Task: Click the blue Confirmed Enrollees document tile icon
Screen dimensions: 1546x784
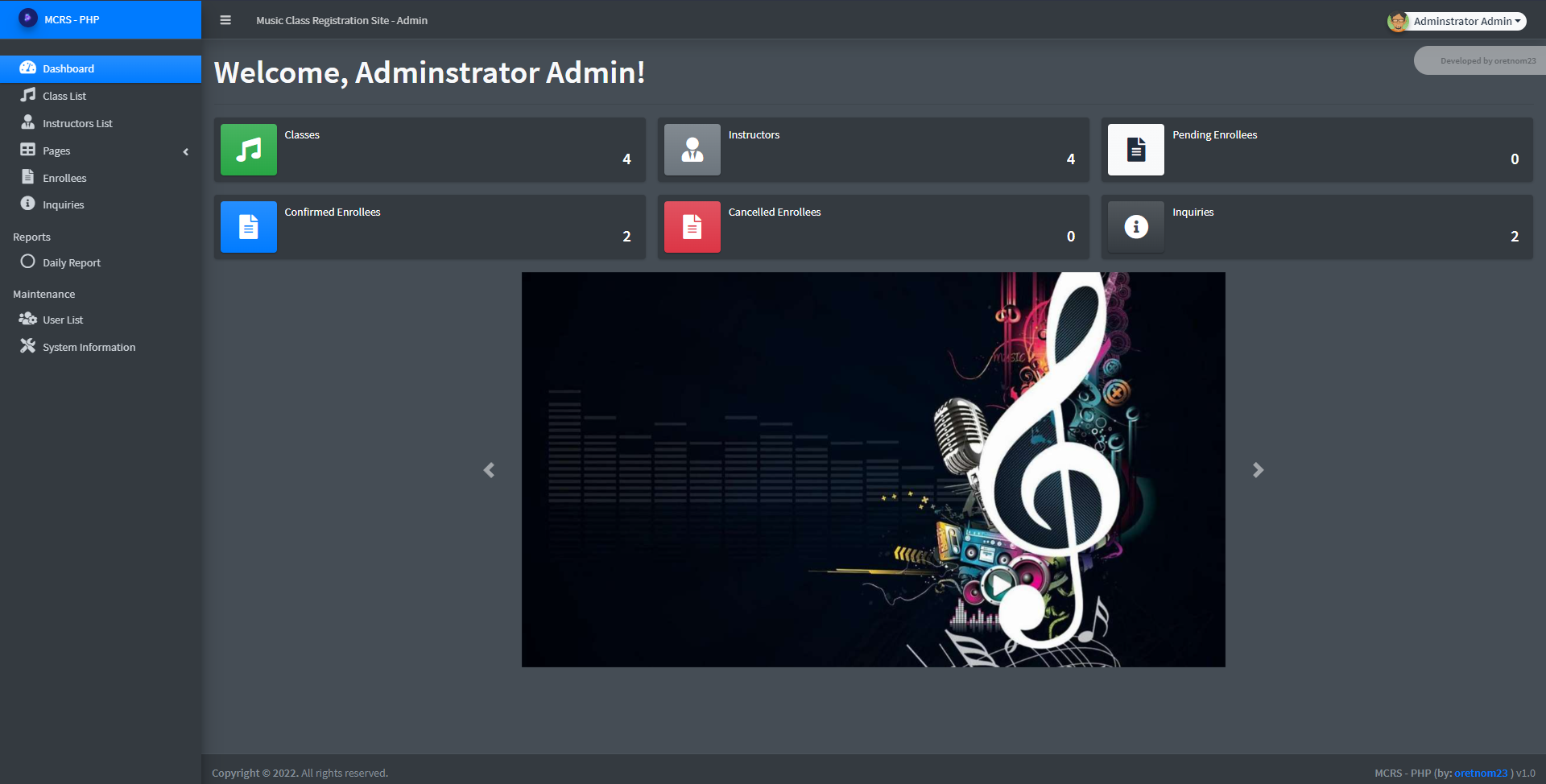Action: 249,227
